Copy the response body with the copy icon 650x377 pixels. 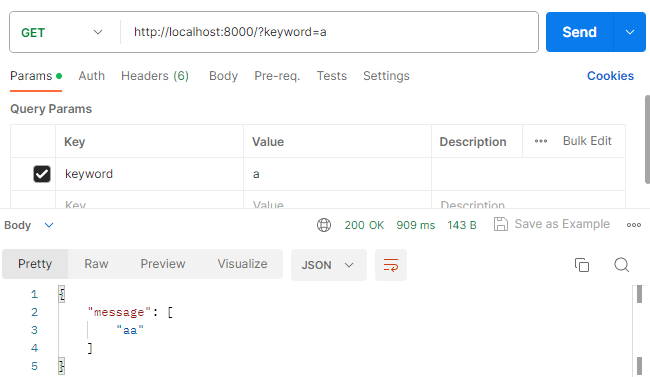point(582,265)
